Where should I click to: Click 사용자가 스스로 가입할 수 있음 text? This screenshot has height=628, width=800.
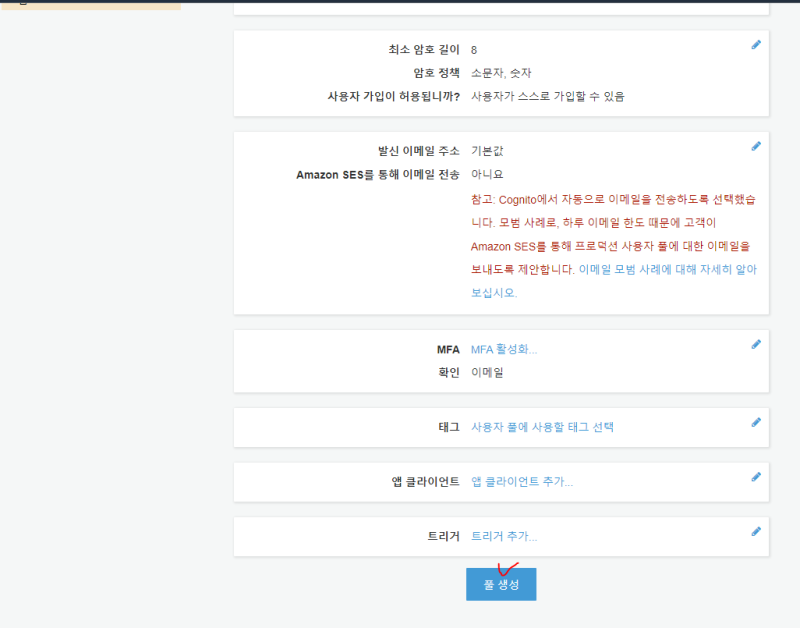click(x=548, y=97)
